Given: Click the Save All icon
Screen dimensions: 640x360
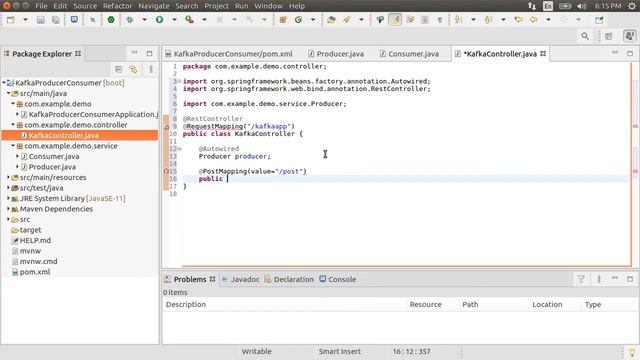Looking at the screenshot, I should (x=56, y=20).
